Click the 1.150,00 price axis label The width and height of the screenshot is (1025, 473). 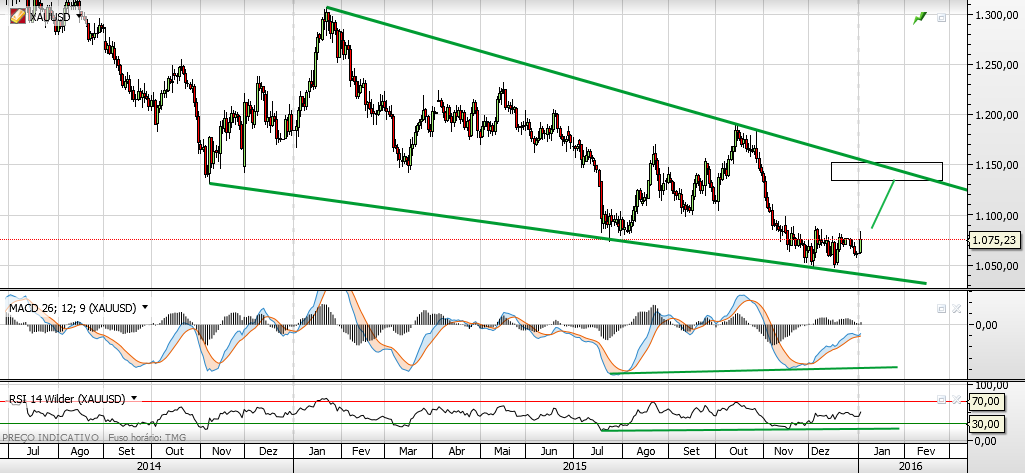(996, 165)
